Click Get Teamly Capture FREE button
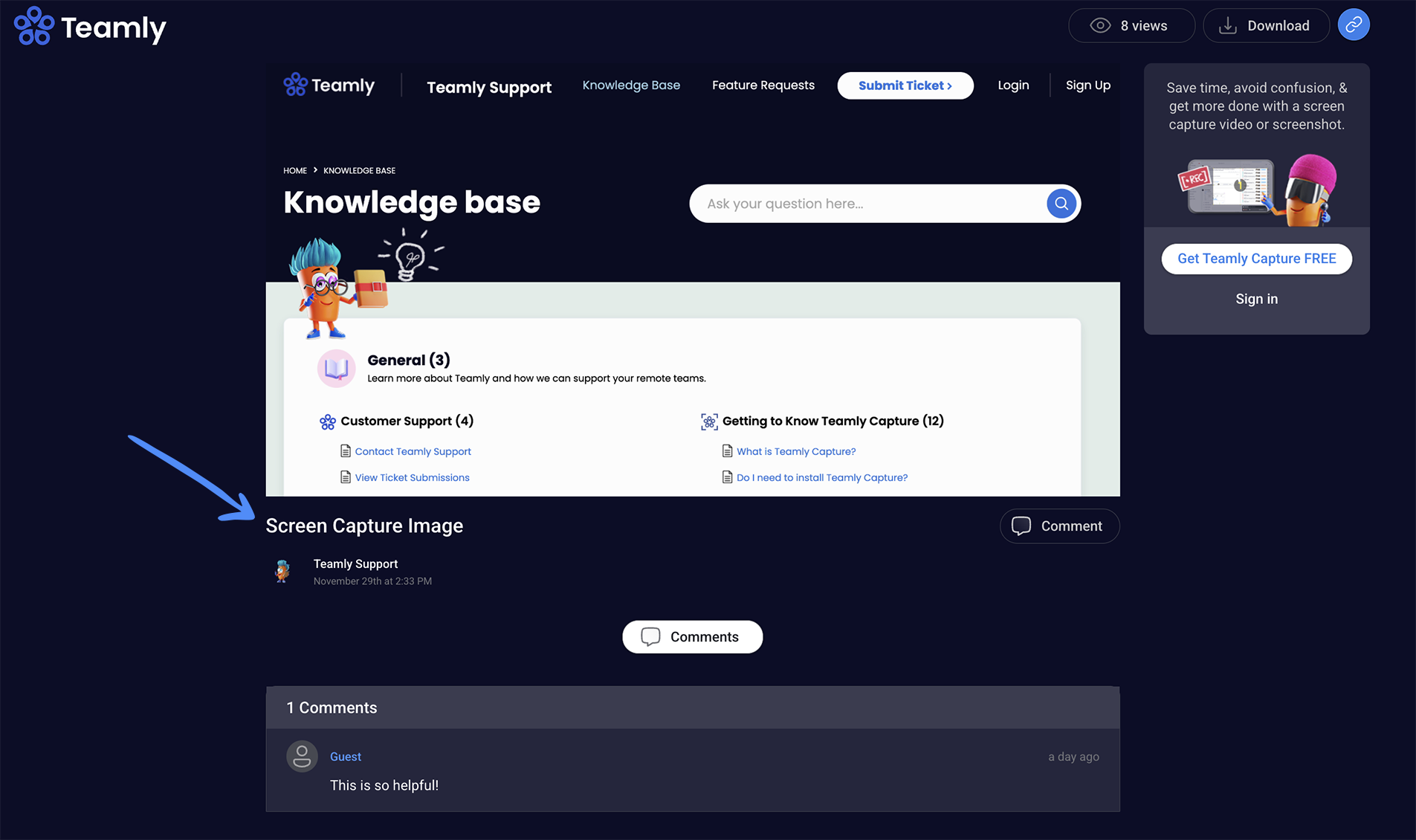This screenshot has height=840, width=1416. [1256, 259]
